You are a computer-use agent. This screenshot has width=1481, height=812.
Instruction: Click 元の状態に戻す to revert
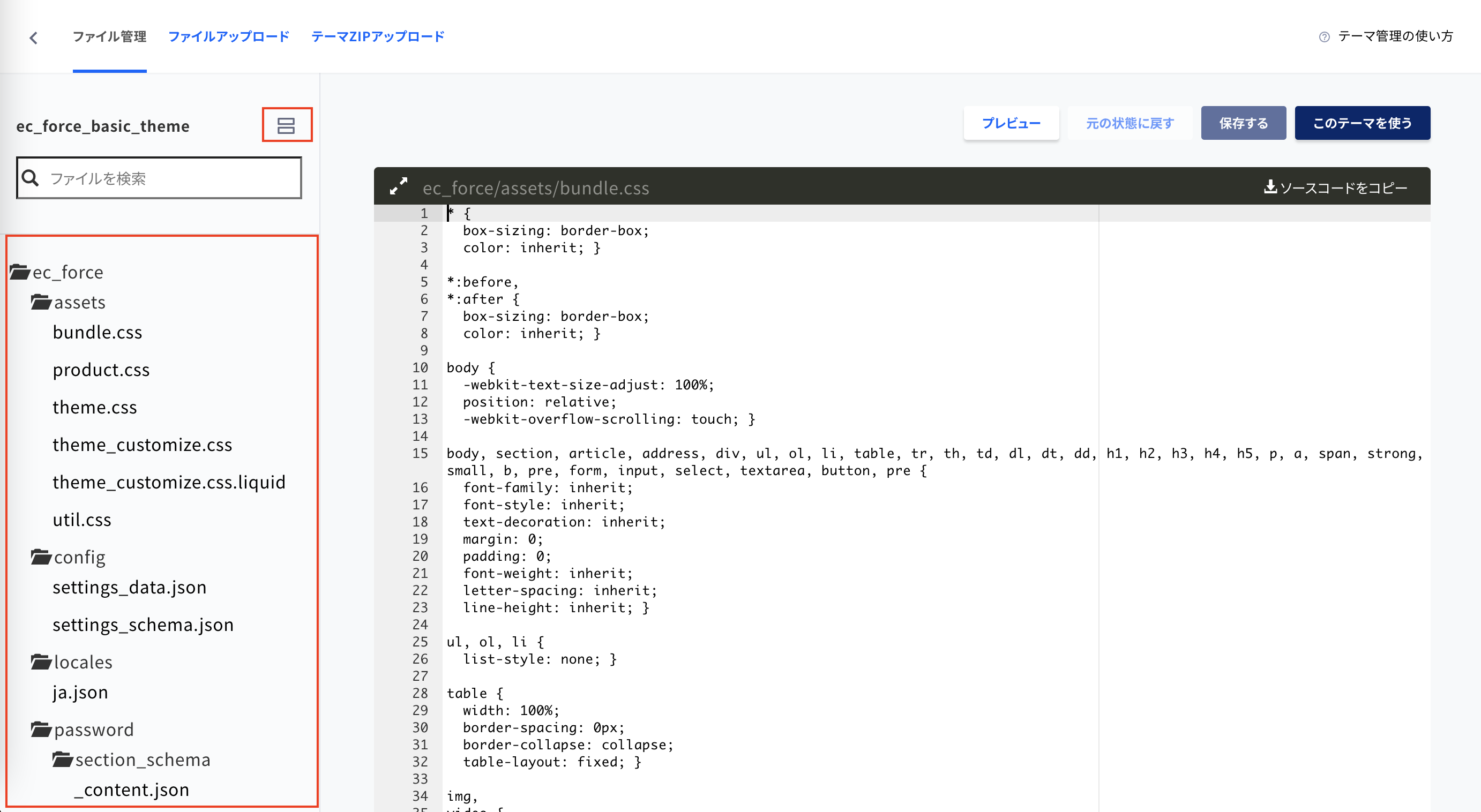pyautogui.click(x=1130, y=123)
